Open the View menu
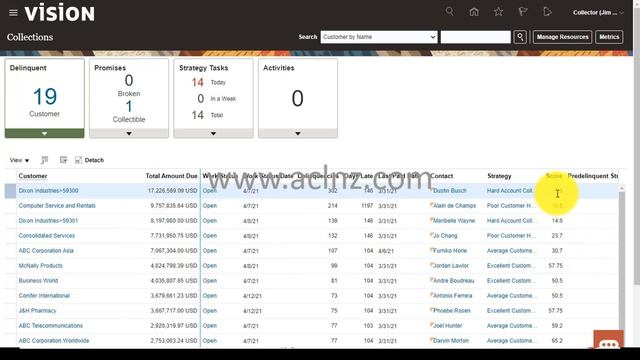The width and height of the screenshot is (640, 360). (x=19, y=160)
